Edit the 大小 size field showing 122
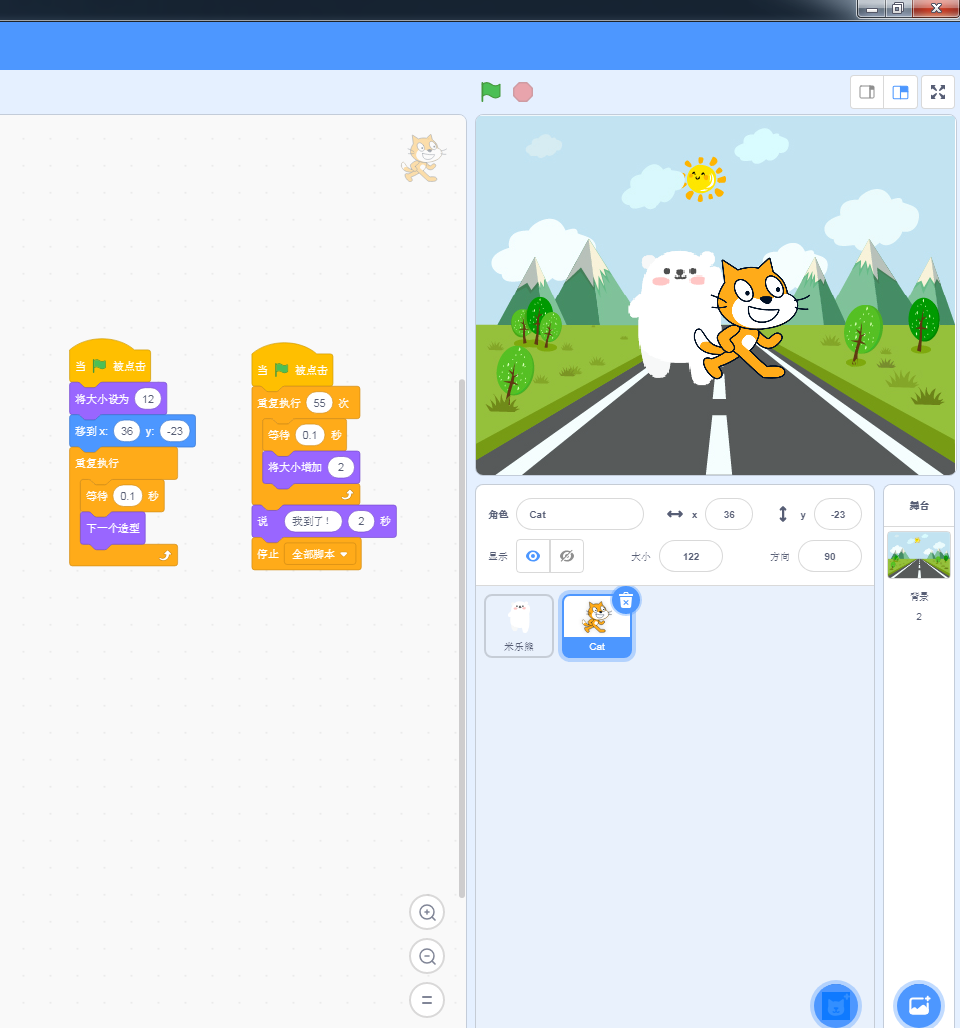The image size is (960, 1028). [690, 556]
